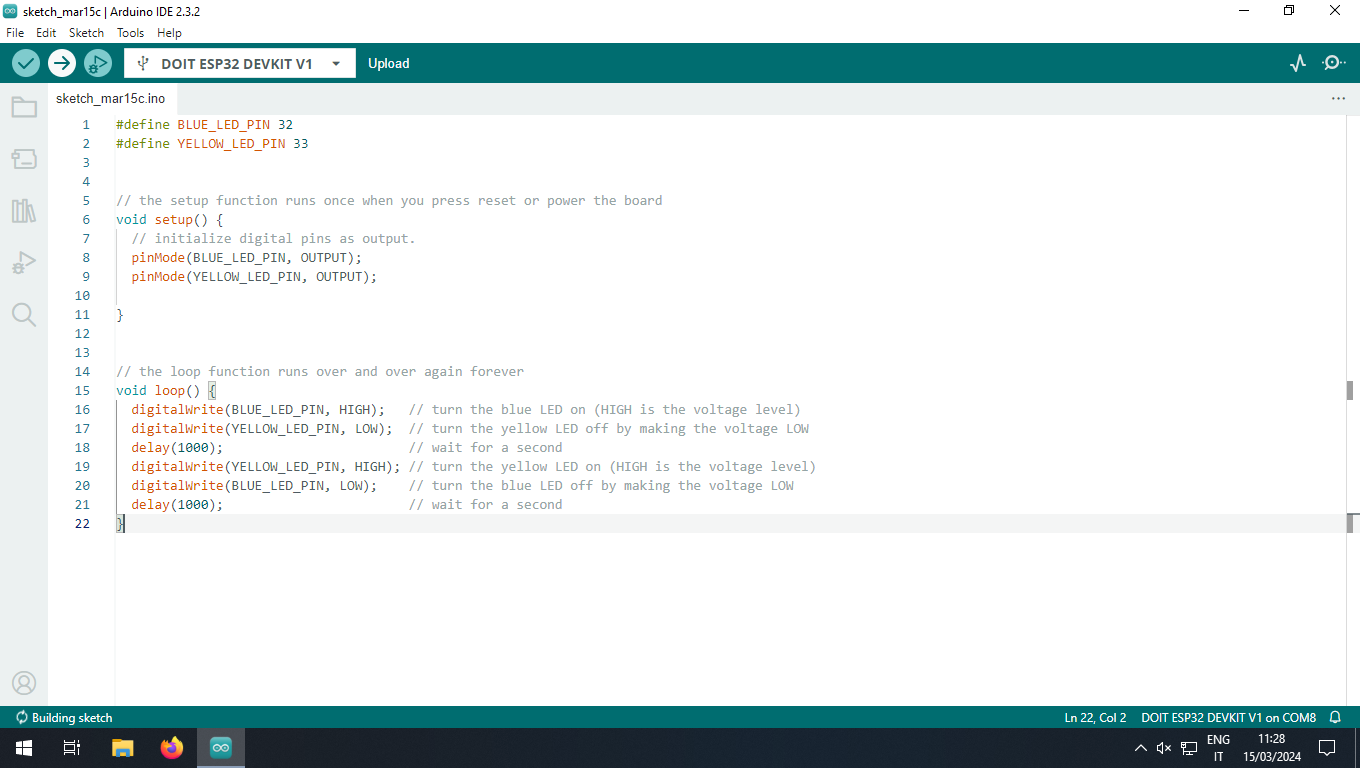The width and height of the screenshot is (1360, 768).
Task: Launch Firefox from the taskbar
Action: pos(172,748)
